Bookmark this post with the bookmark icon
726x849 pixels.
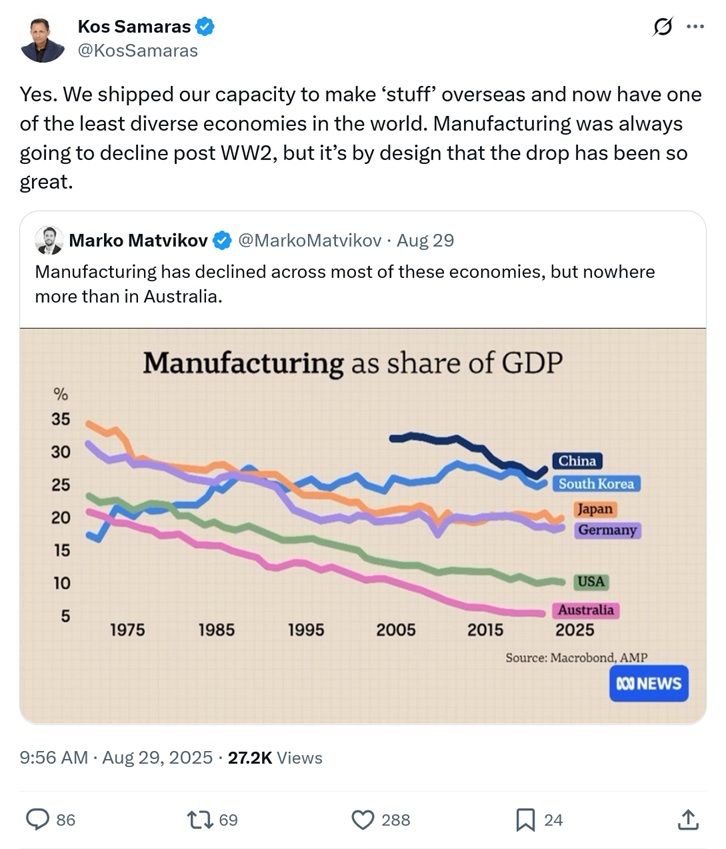[525, 819]
